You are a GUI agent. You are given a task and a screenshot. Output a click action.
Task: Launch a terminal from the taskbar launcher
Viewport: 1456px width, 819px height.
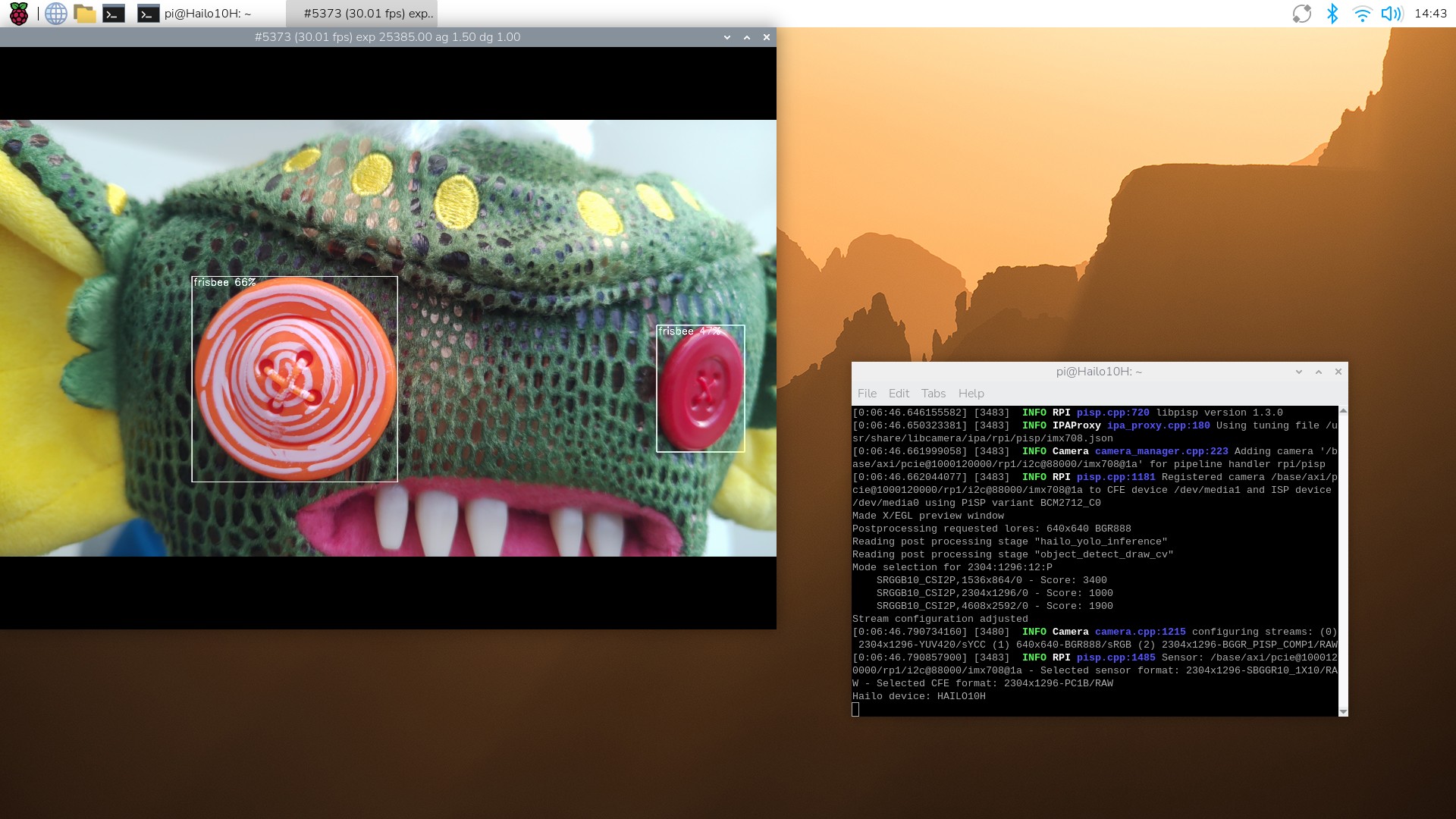click(115, 13)
